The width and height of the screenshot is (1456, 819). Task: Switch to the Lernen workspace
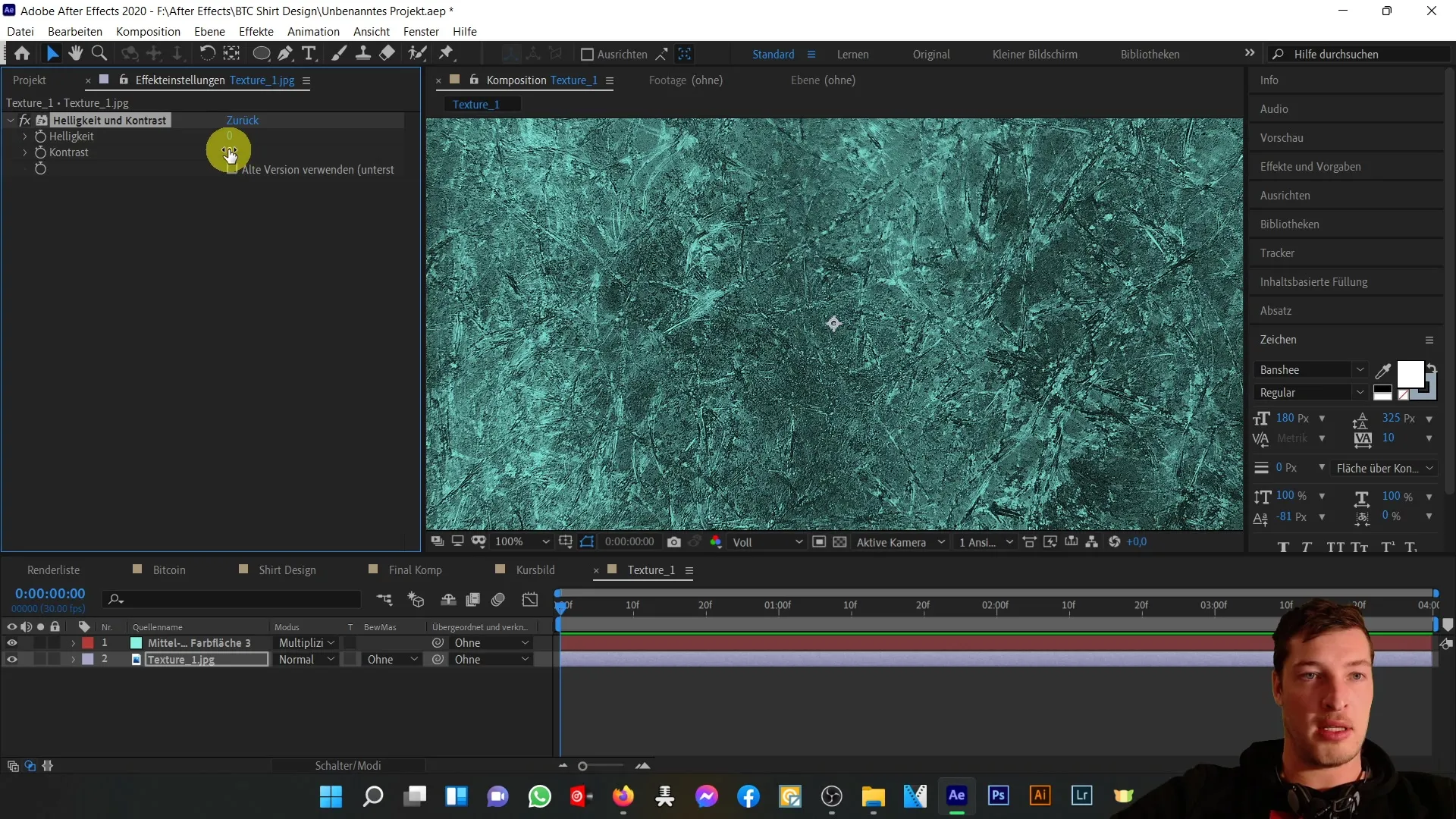pyautogui.click(x=852, y=55)
